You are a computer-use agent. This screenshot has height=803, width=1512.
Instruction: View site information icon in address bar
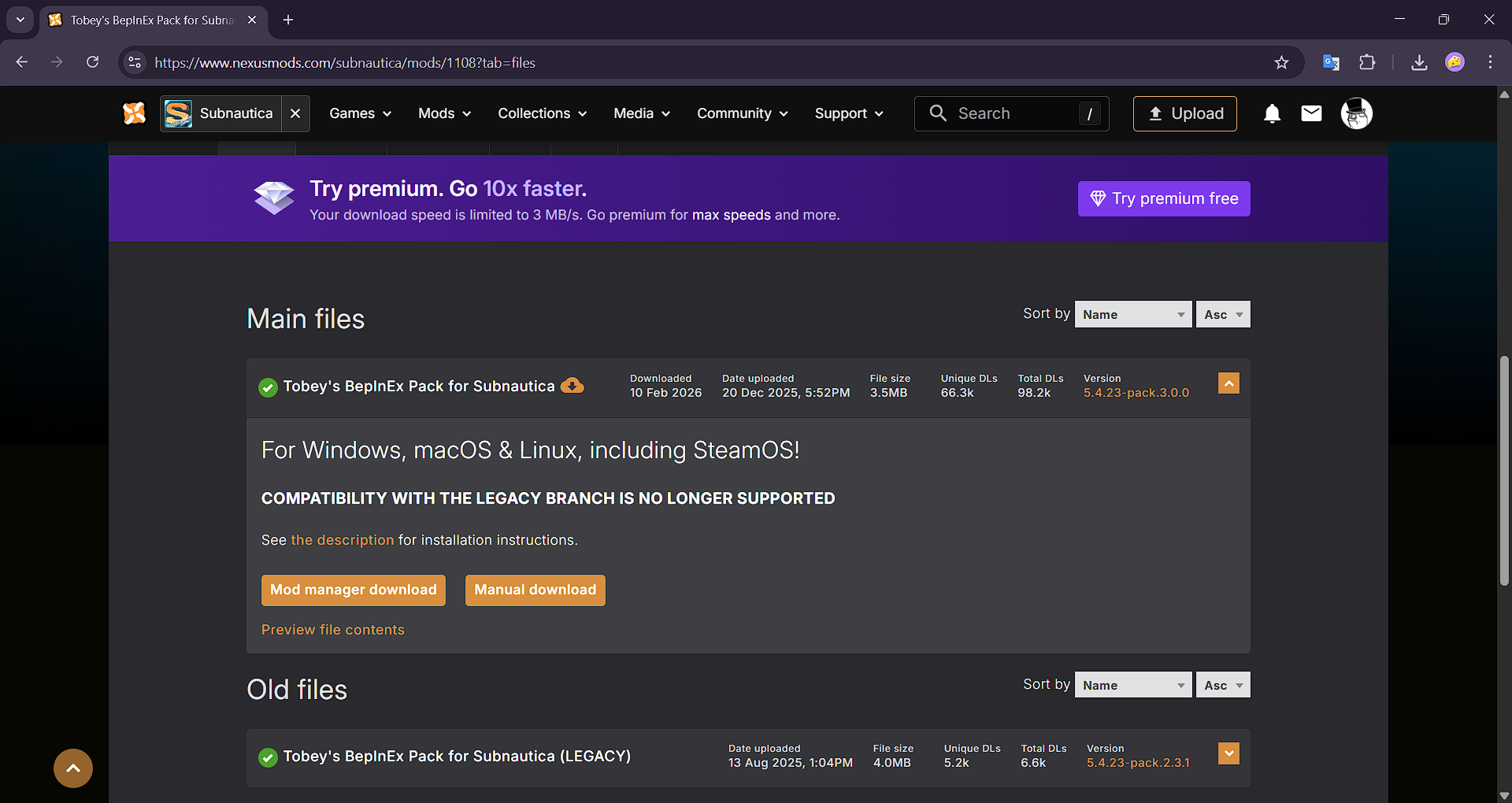[135, 62]
